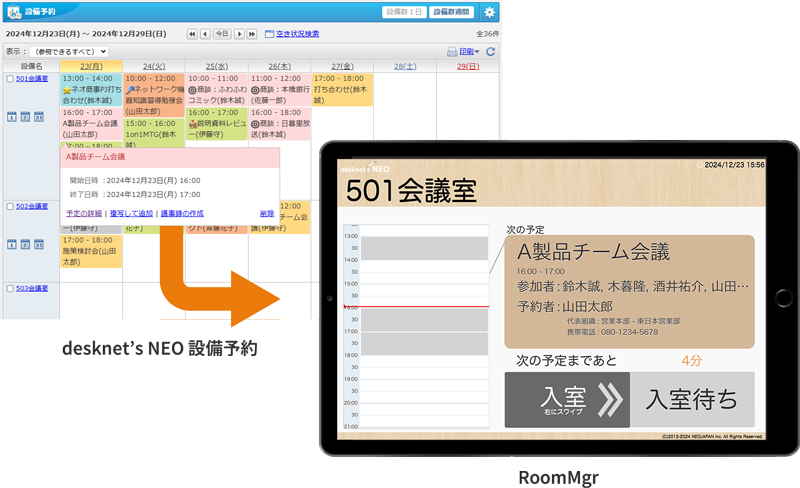Check the 502会議室 checkbox

tap(10, 207)
